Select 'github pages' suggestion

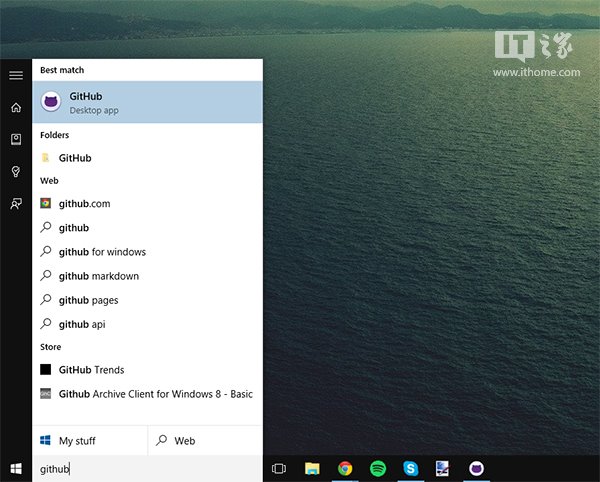[147, 300]
